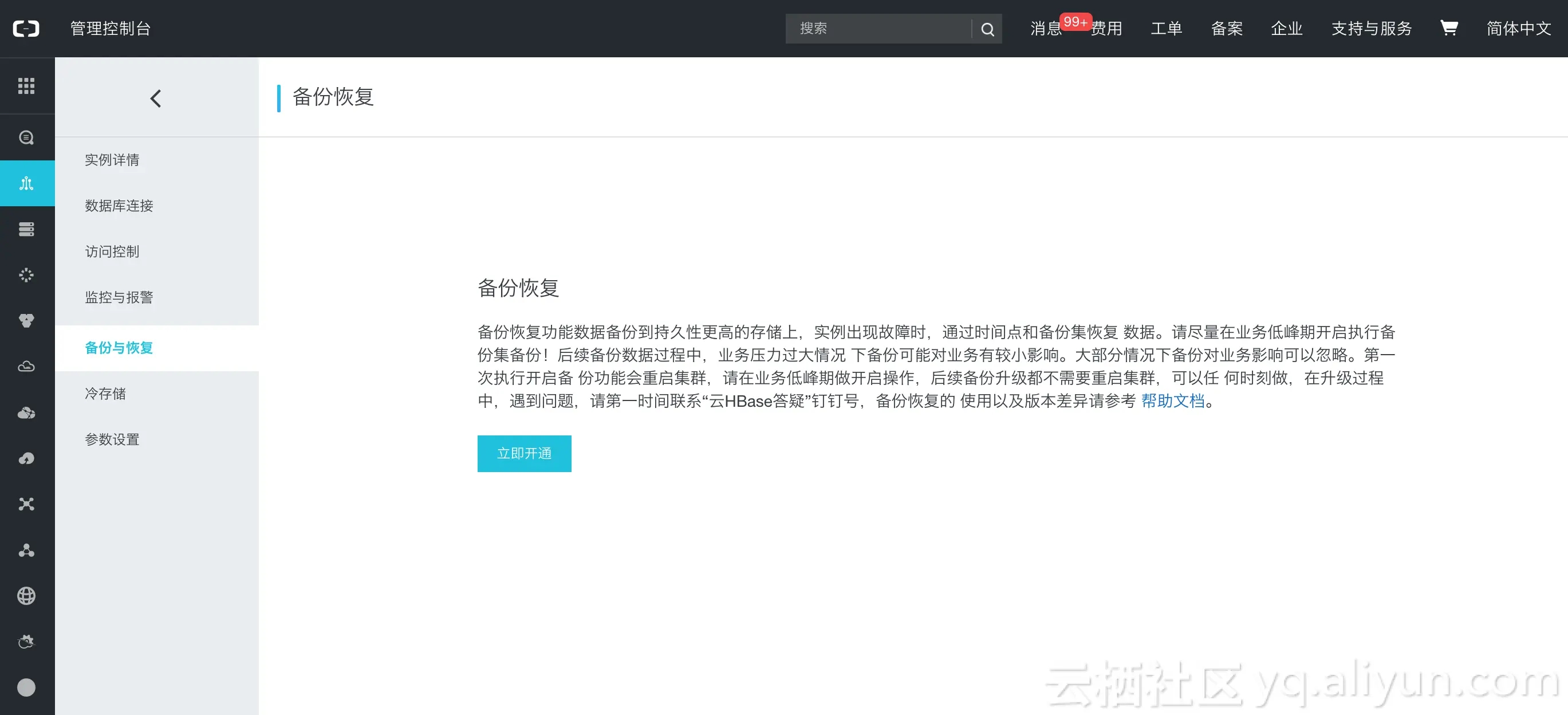Open the shopping cart icon
This screenshot has height=715, width=1568.
[1449, 28]
